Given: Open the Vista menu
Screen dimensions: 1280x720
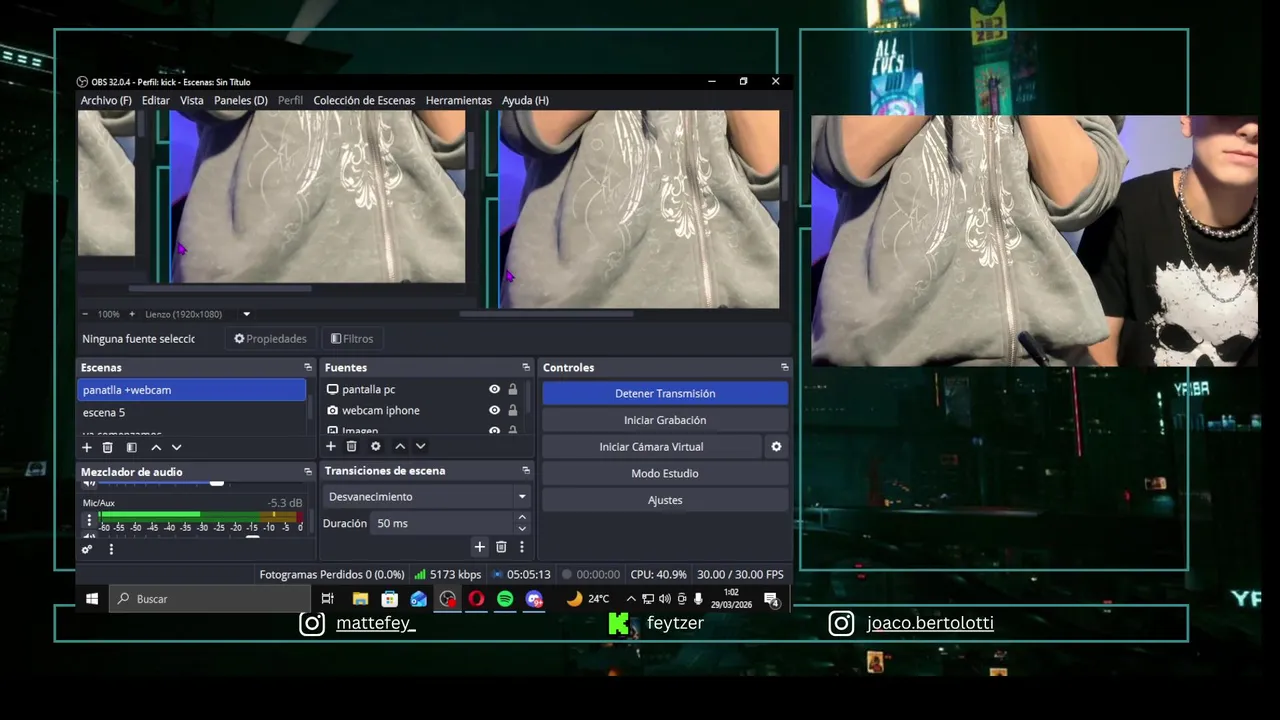Looking at the screenshot, I should (192, 100).
